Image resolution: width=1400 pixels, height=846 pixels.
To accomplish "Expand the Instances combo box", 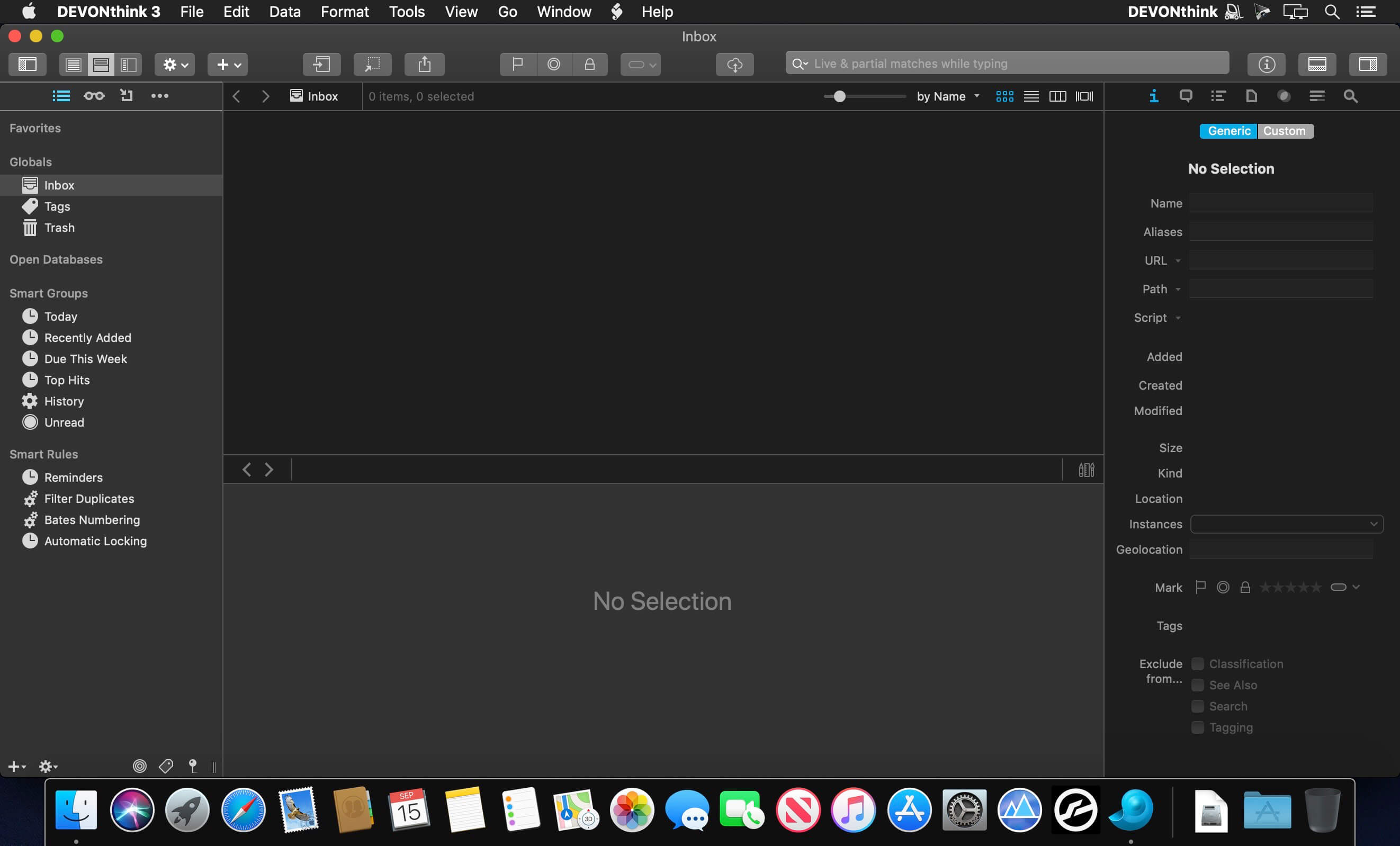I will click(1286, 524).
